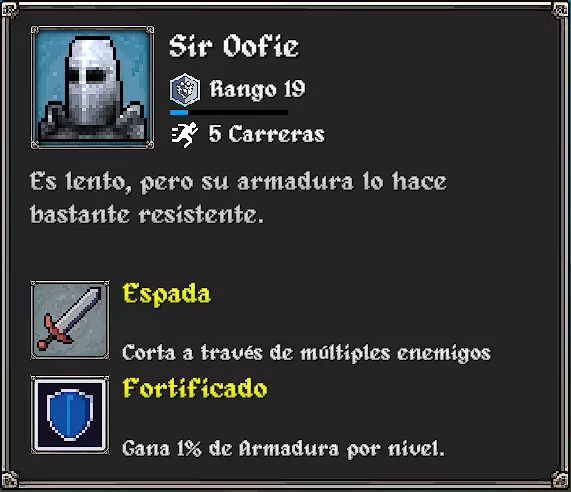Screen dimensions: 571x492
Task: Click the hexagonal rank badge icon
Action: [x=185, y=89]
